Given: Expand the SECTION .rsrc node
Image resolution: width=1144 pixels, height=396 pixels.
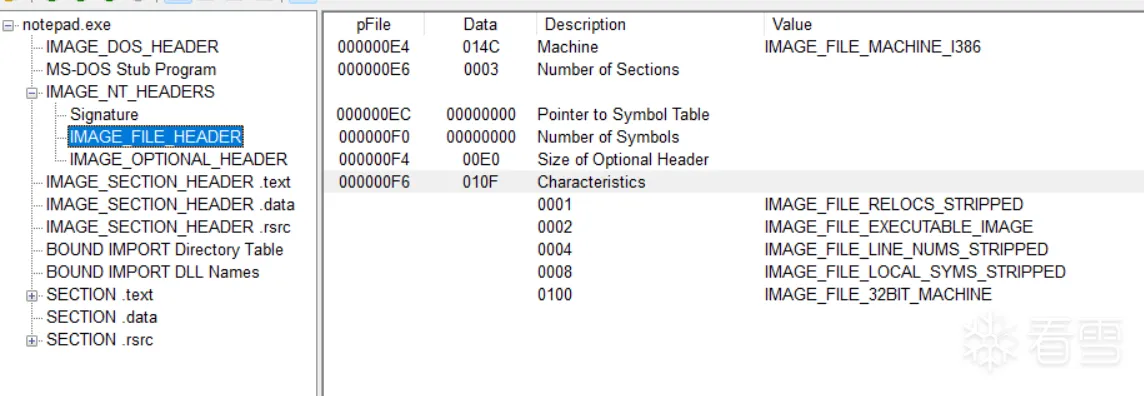Looking at the screenshot, I should pos(31,341).
